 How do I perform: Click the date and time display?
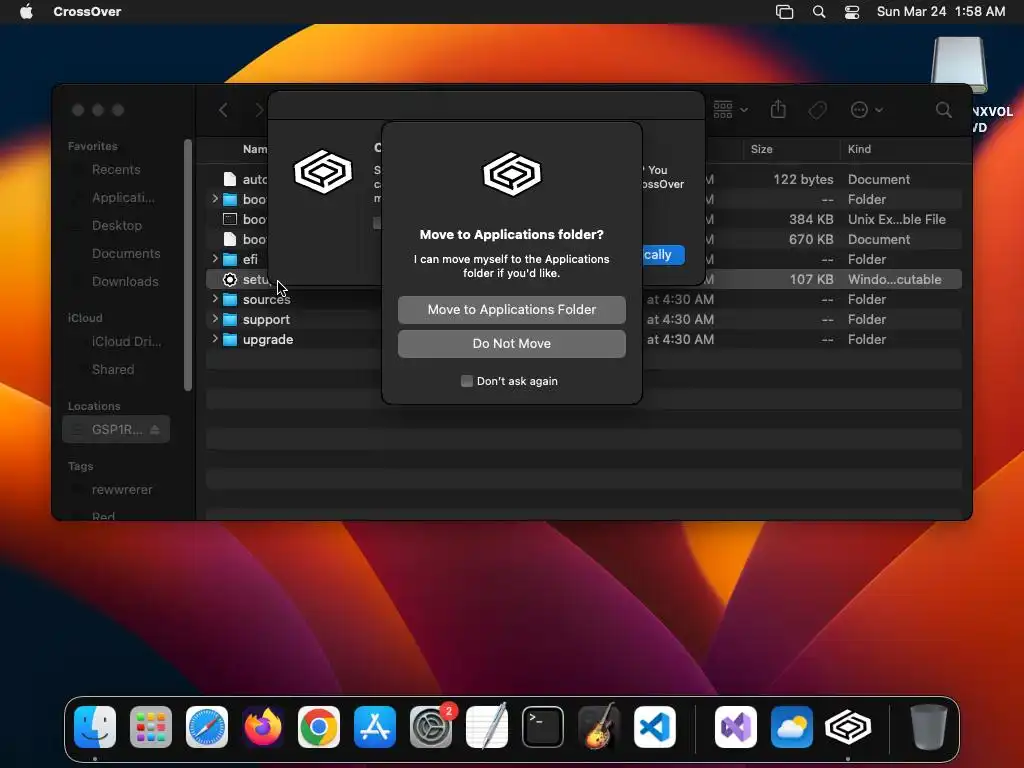940,11
